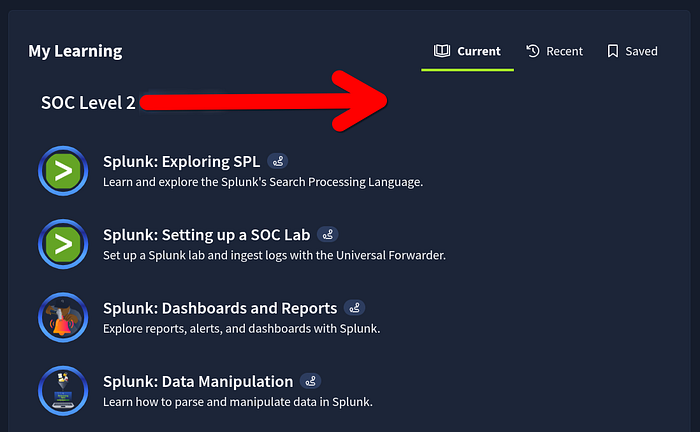Open the Splunk: Data Manipulation title

click(x=198, y=382)
